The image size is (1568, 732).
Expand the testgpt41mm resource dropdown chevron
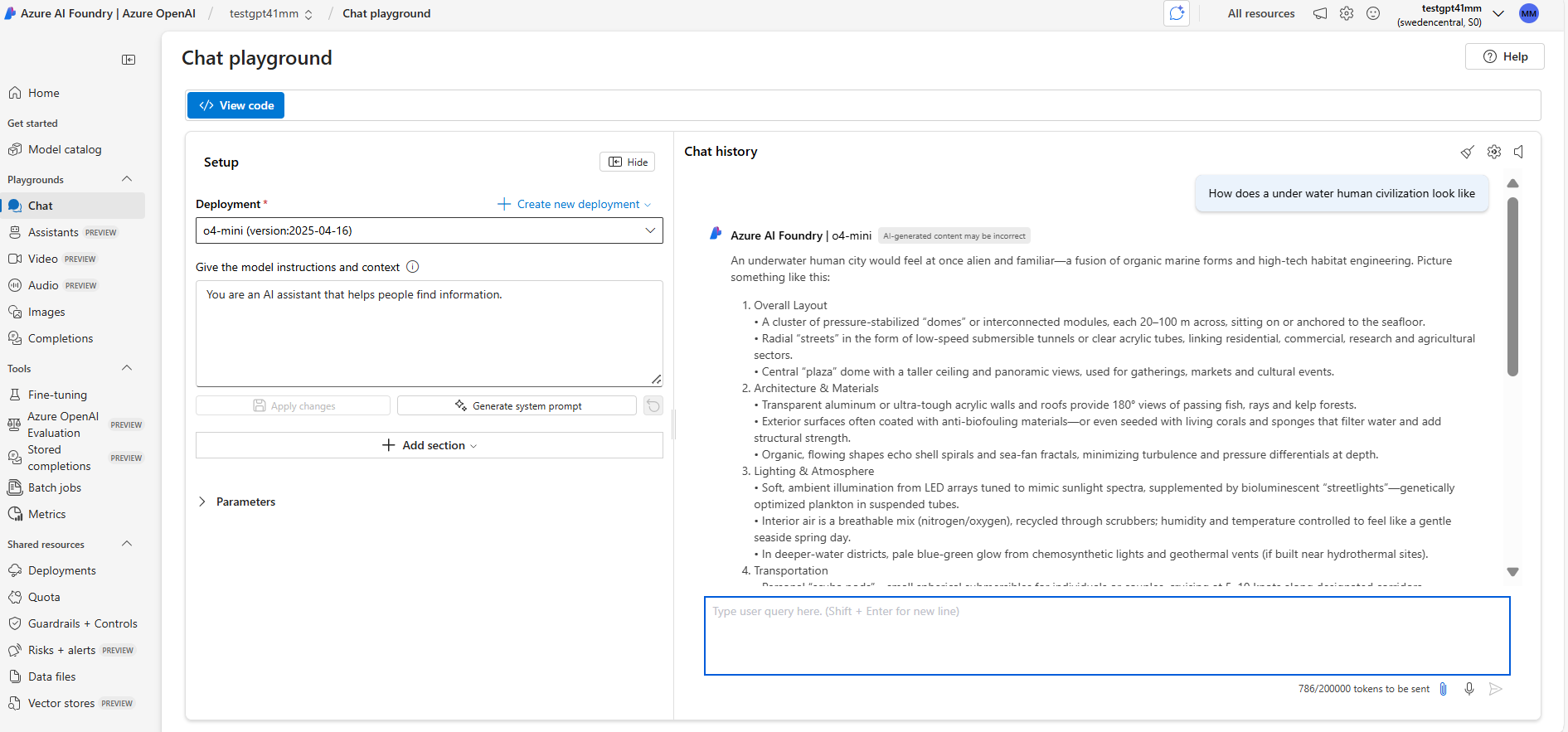(1498, 13)
